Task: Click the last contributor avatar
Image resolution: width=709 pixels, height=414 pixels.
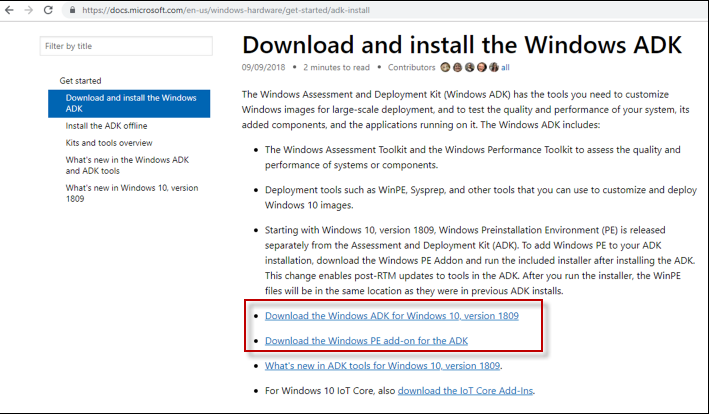Action: [493, 68]
